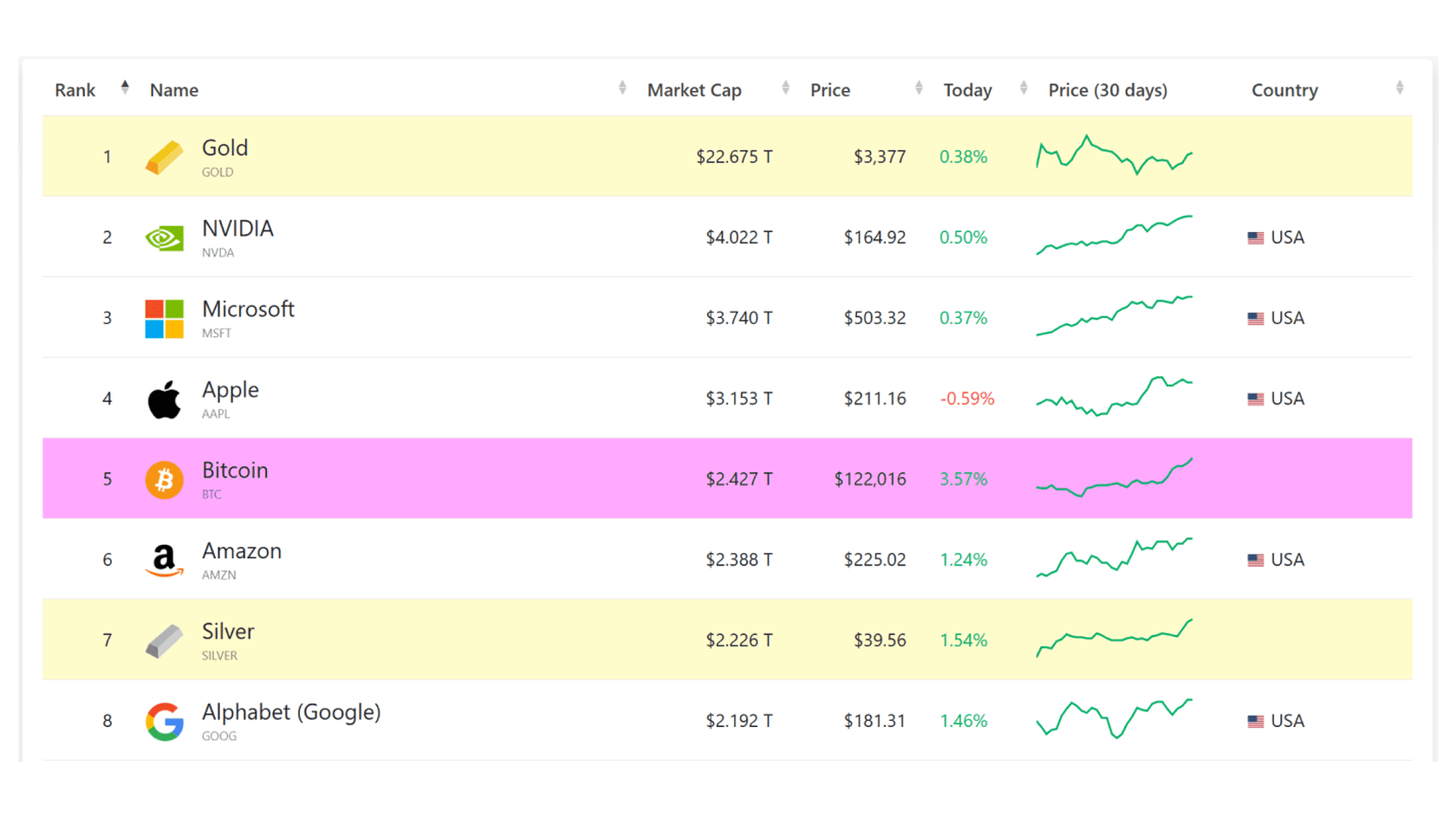The image size is (1456, 818).
Task: View Bitcoin 30-day price chart
Action: click(x=1115, y=477)
